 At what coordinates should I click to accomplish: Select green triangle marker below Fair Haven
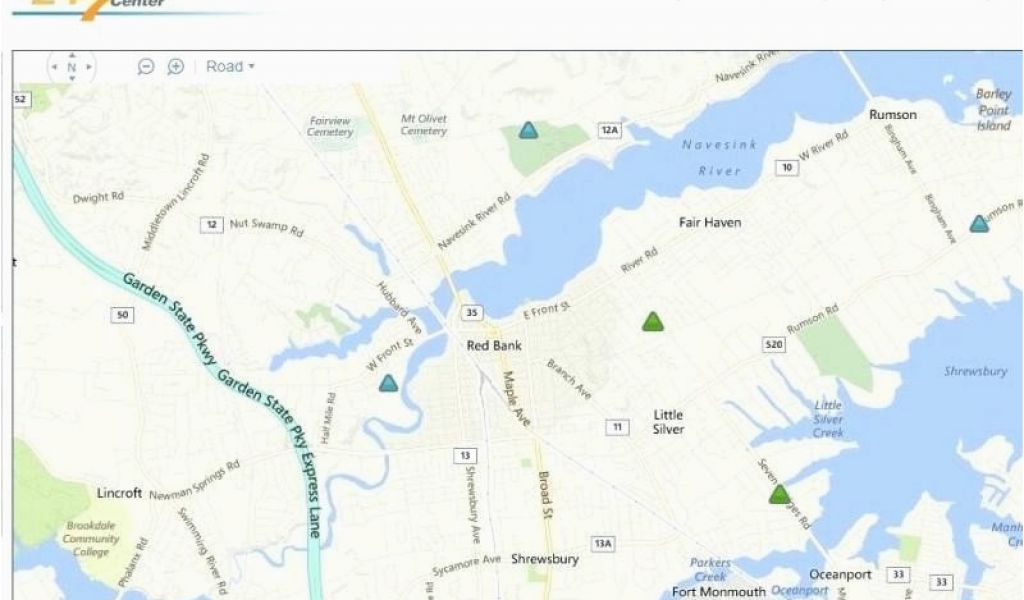[x=652, y=322]
